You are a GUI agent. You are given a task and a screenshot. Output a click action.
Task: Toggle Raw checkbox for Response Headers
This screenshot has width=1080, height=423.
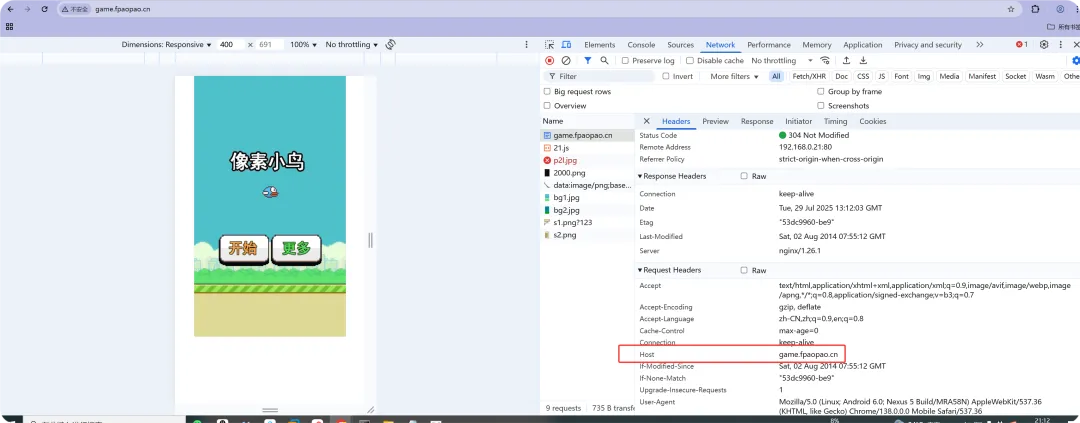tap(744, 176)
